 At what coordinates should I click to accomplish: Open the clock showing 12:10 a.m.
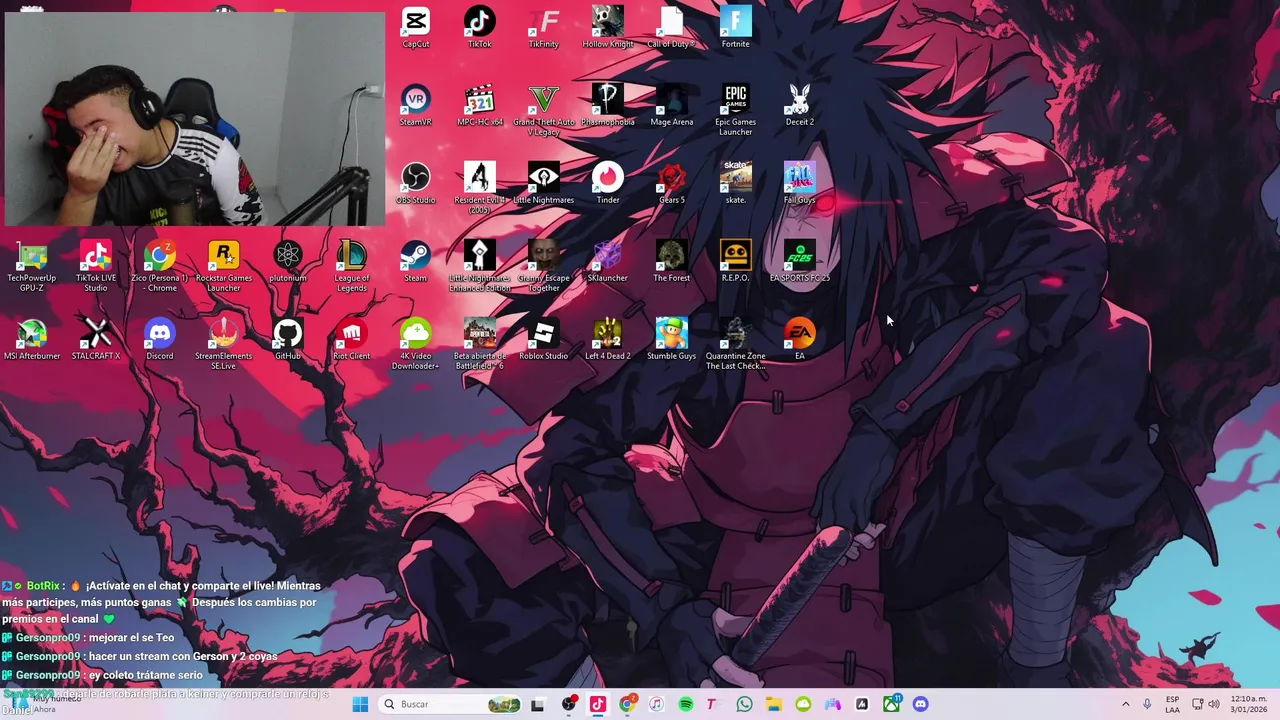coord(1249,704)
